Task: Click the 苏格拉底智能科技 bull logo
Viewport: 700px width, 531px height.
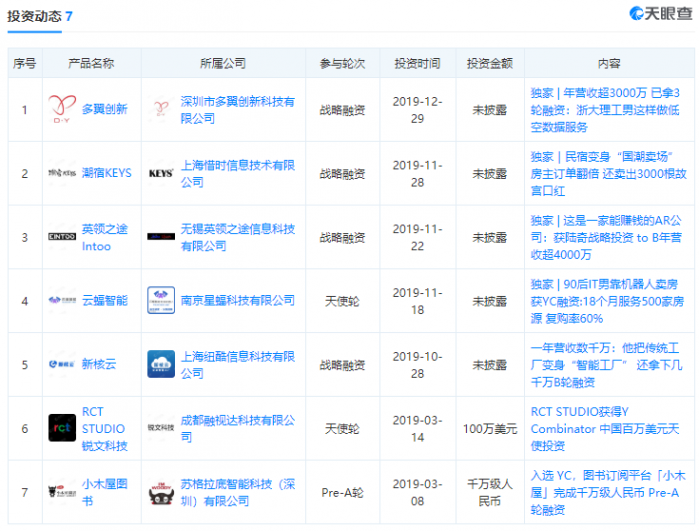Action: [161, 492]
